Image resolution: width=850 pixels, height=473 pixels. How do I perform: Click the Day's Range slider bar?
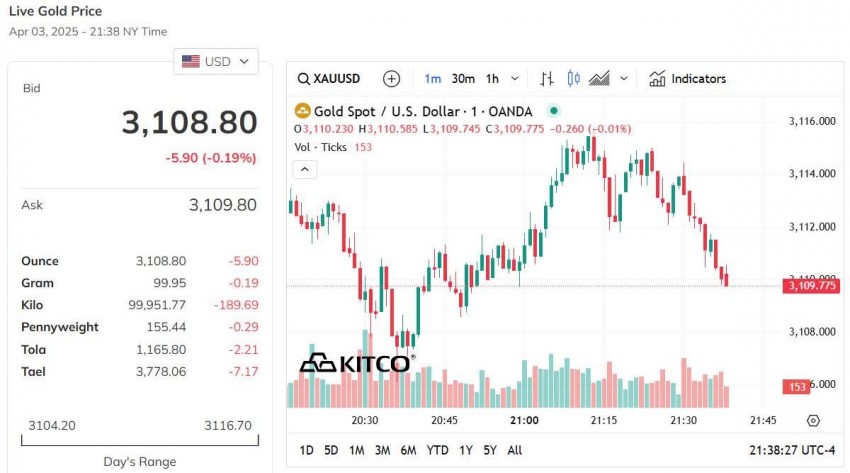tap(138, 439)
